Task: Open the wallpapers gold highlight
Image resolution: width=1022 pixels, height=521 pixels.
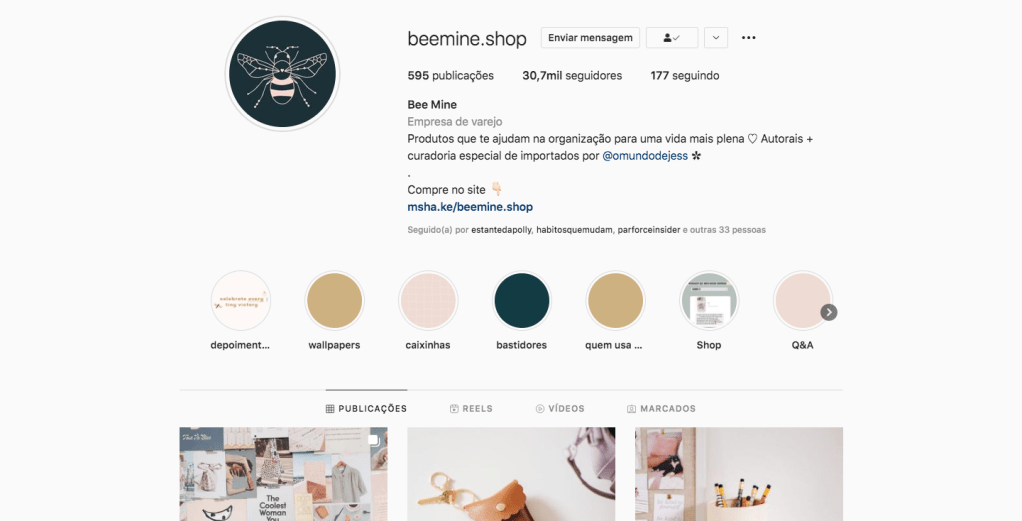Action: click(334, 301)
